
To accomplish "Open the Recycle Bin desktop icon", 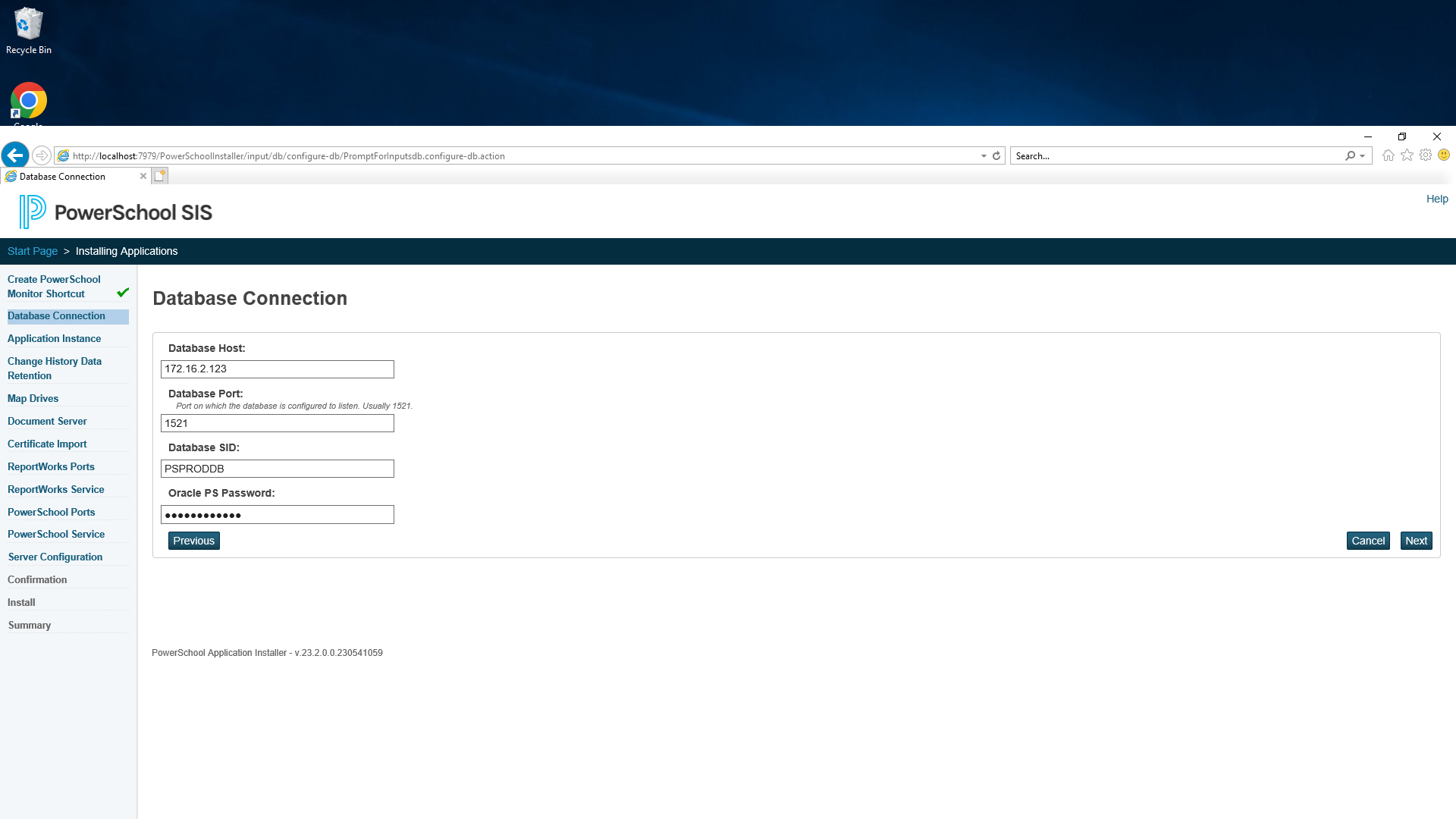I will click(29, 30).
